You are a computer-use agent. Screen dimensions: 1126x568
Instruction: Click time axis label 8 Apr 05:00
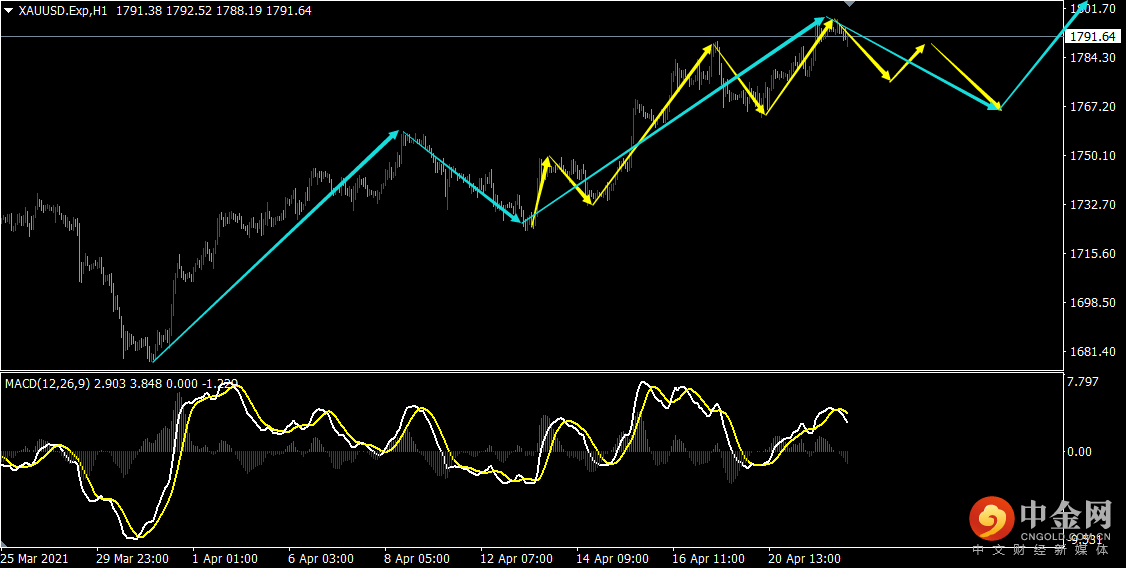point(418,558)
